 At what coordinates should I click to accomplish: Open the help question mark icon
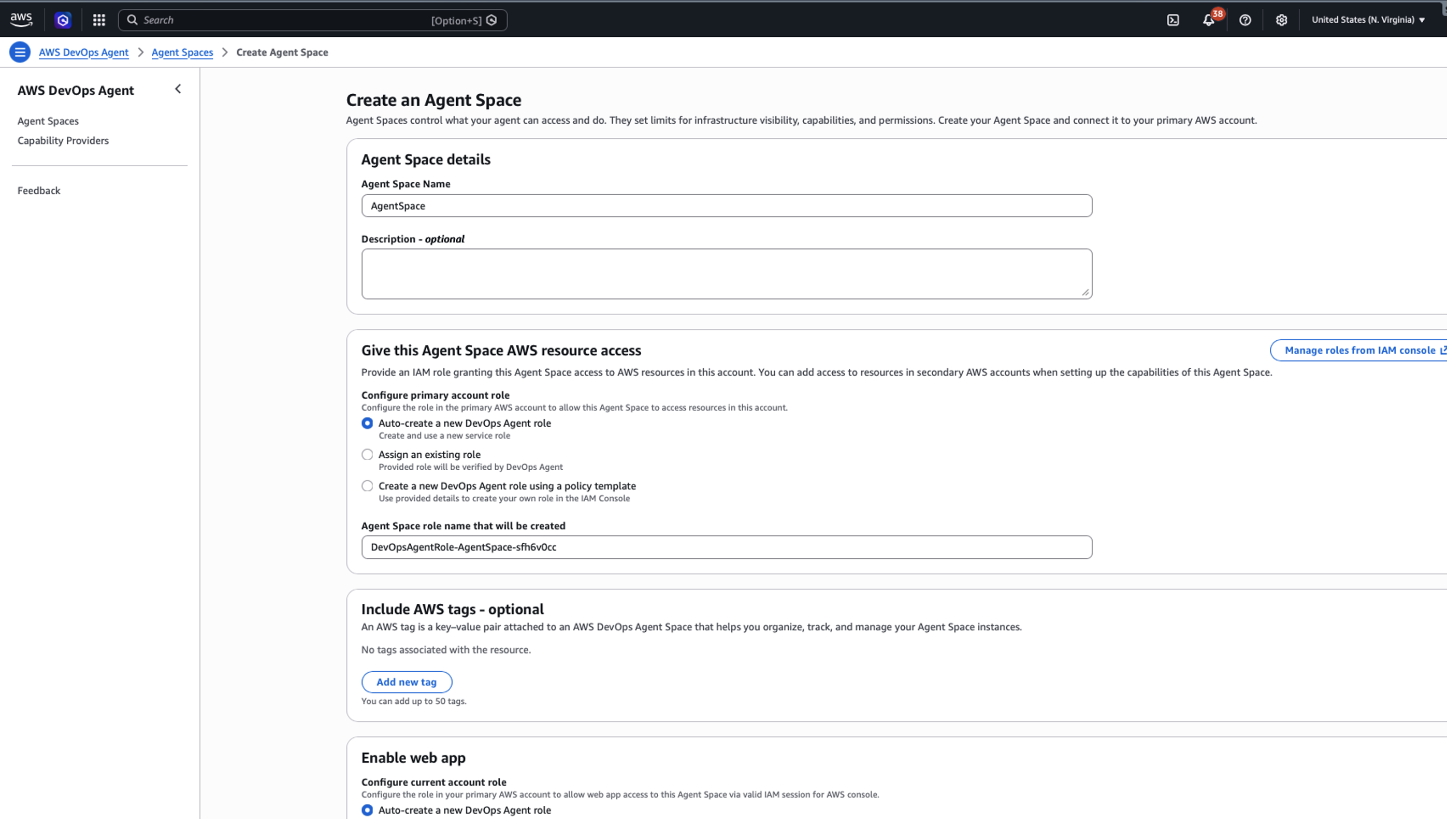pyautogui.click(x=1245, y=20)
